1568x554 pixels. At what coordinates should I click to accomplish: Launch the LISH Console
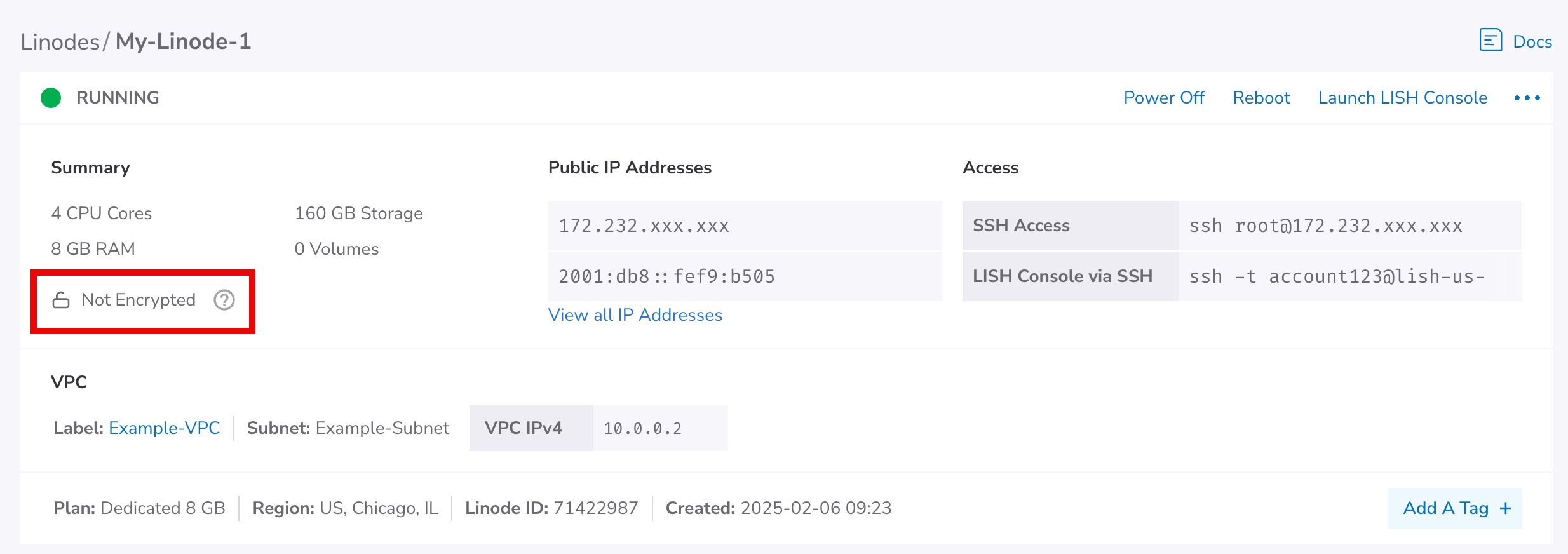(x=1402, y=98)
